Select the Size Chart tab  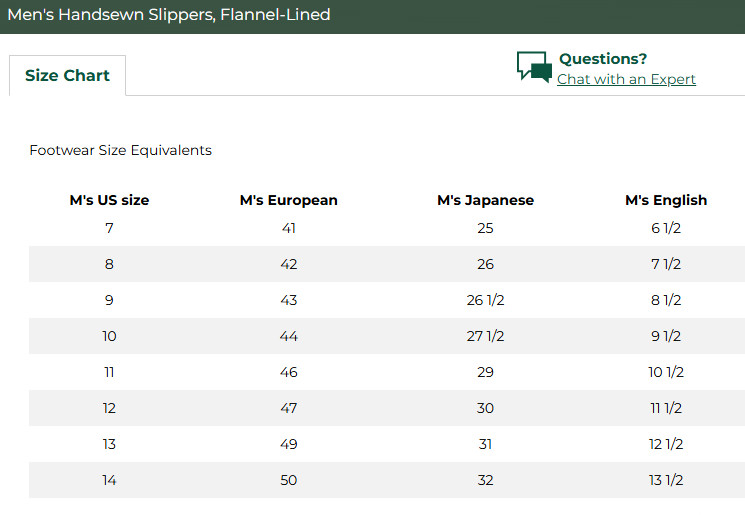(67, 76)
